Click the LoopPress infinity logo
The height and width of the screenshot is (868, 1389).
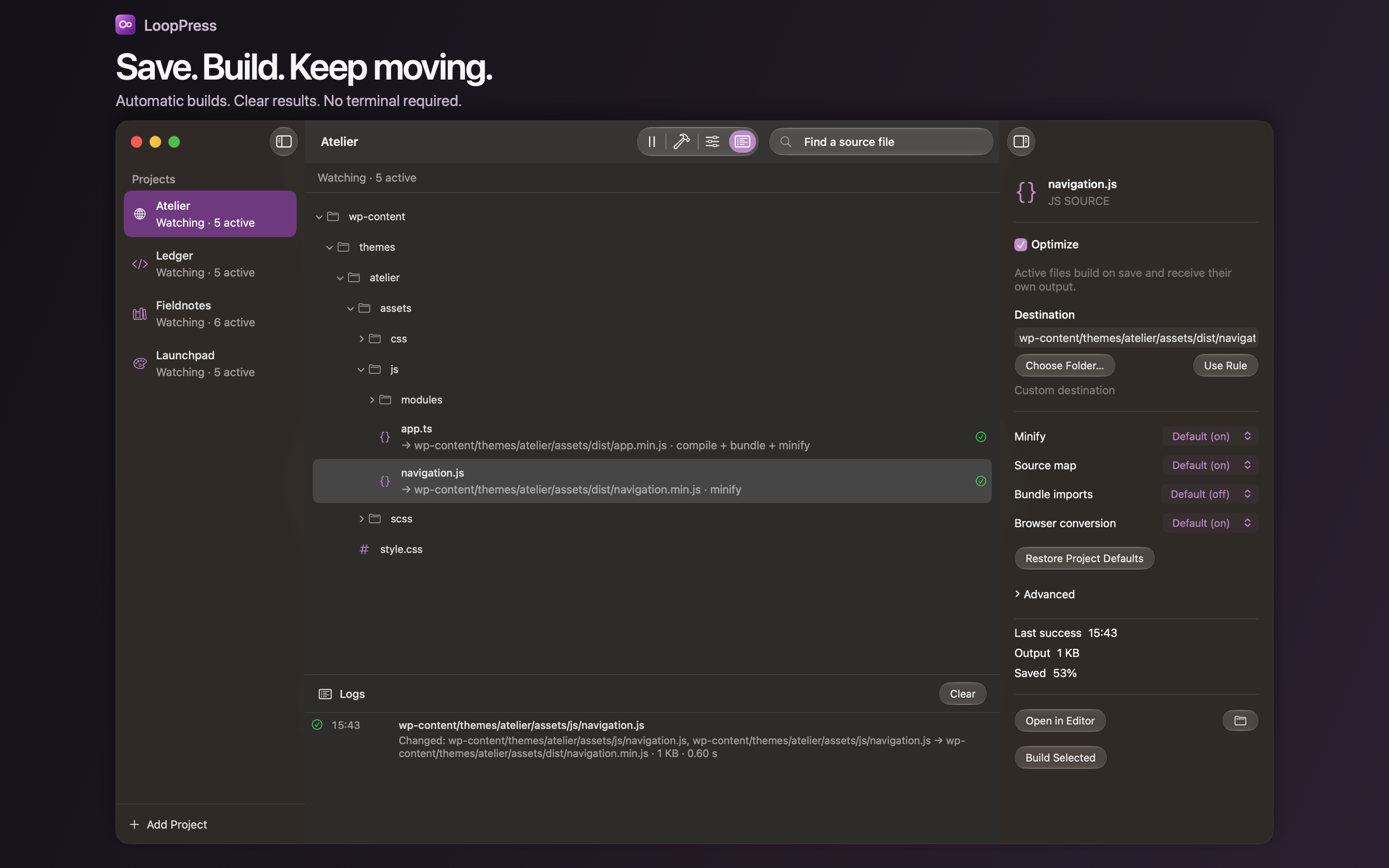coord(125,25)
